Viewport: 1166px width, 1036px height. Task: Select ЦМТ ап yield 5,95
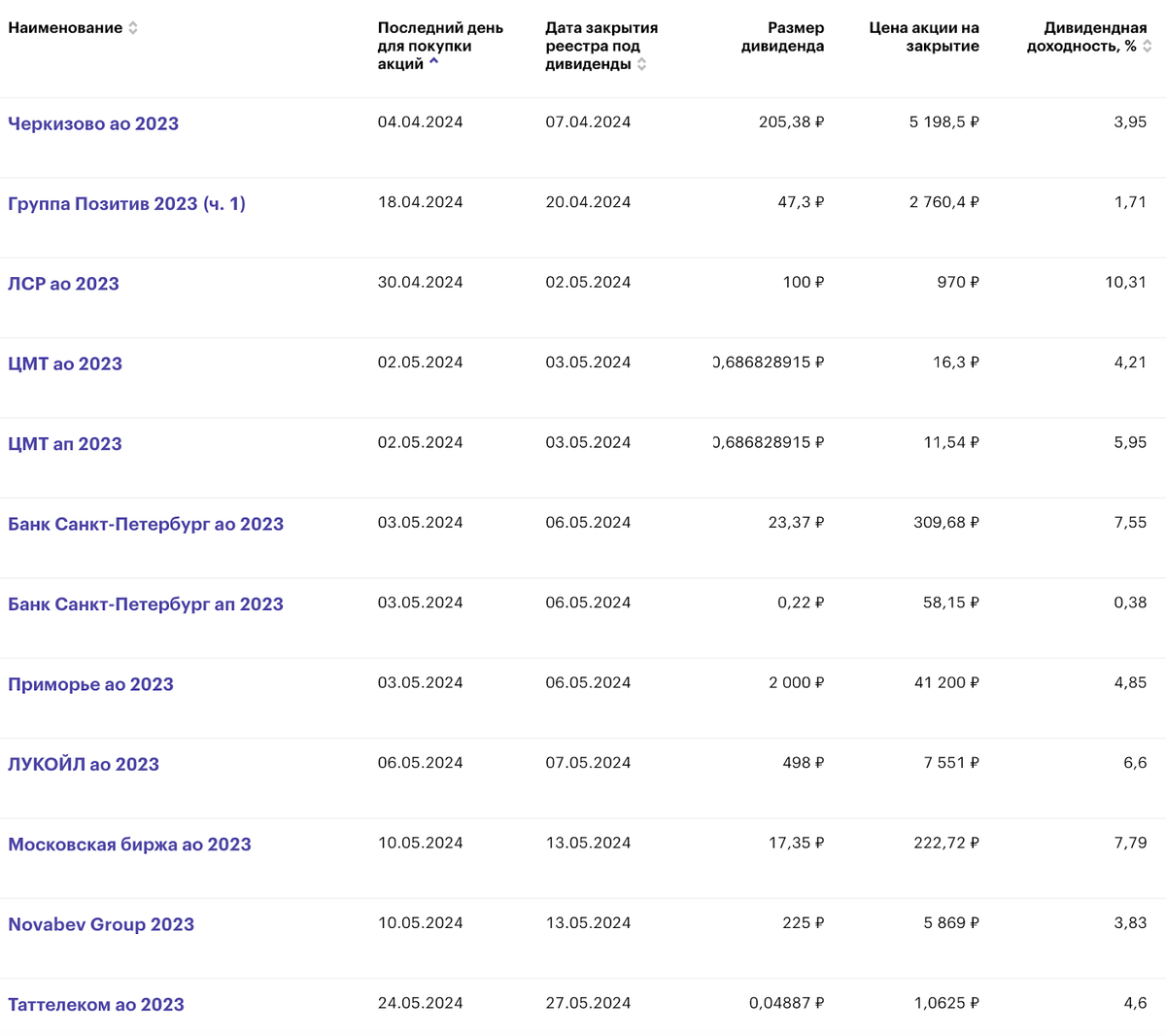[1130, 443]
